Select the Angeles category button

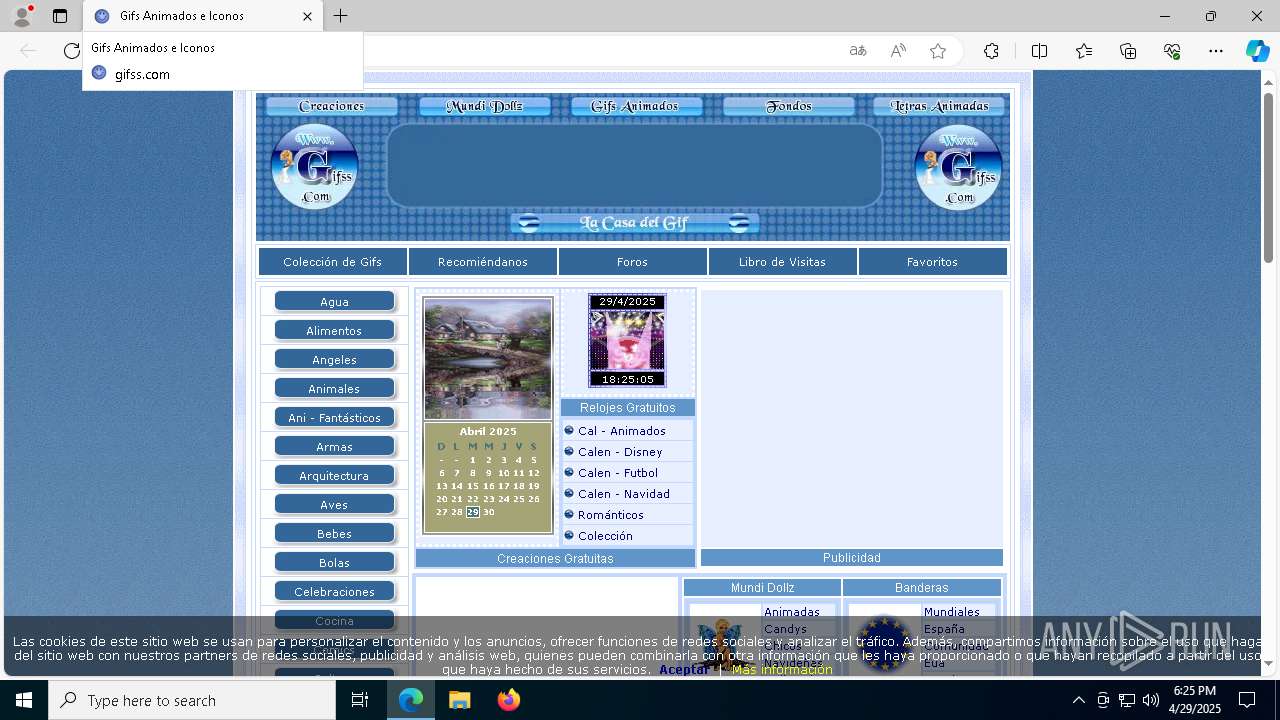click(x=334, y=360)
